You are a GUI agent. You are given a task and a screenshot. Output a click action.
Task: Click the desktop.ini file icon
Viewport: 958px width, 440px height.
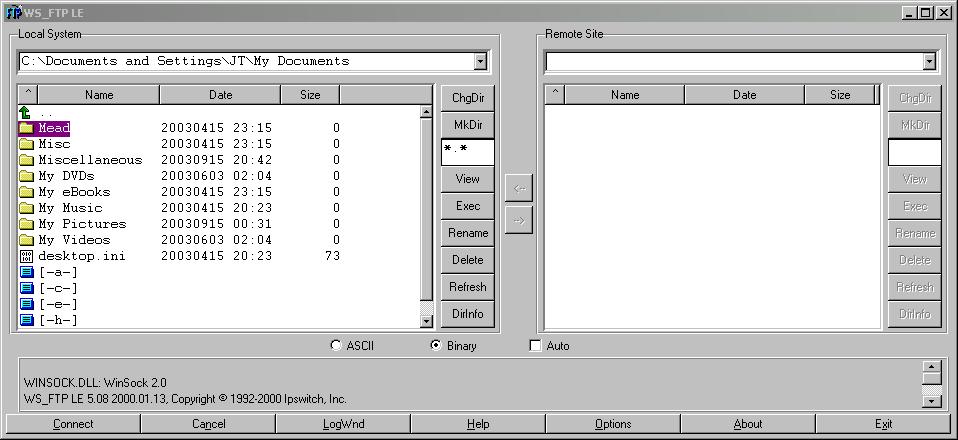pos(26,256)
